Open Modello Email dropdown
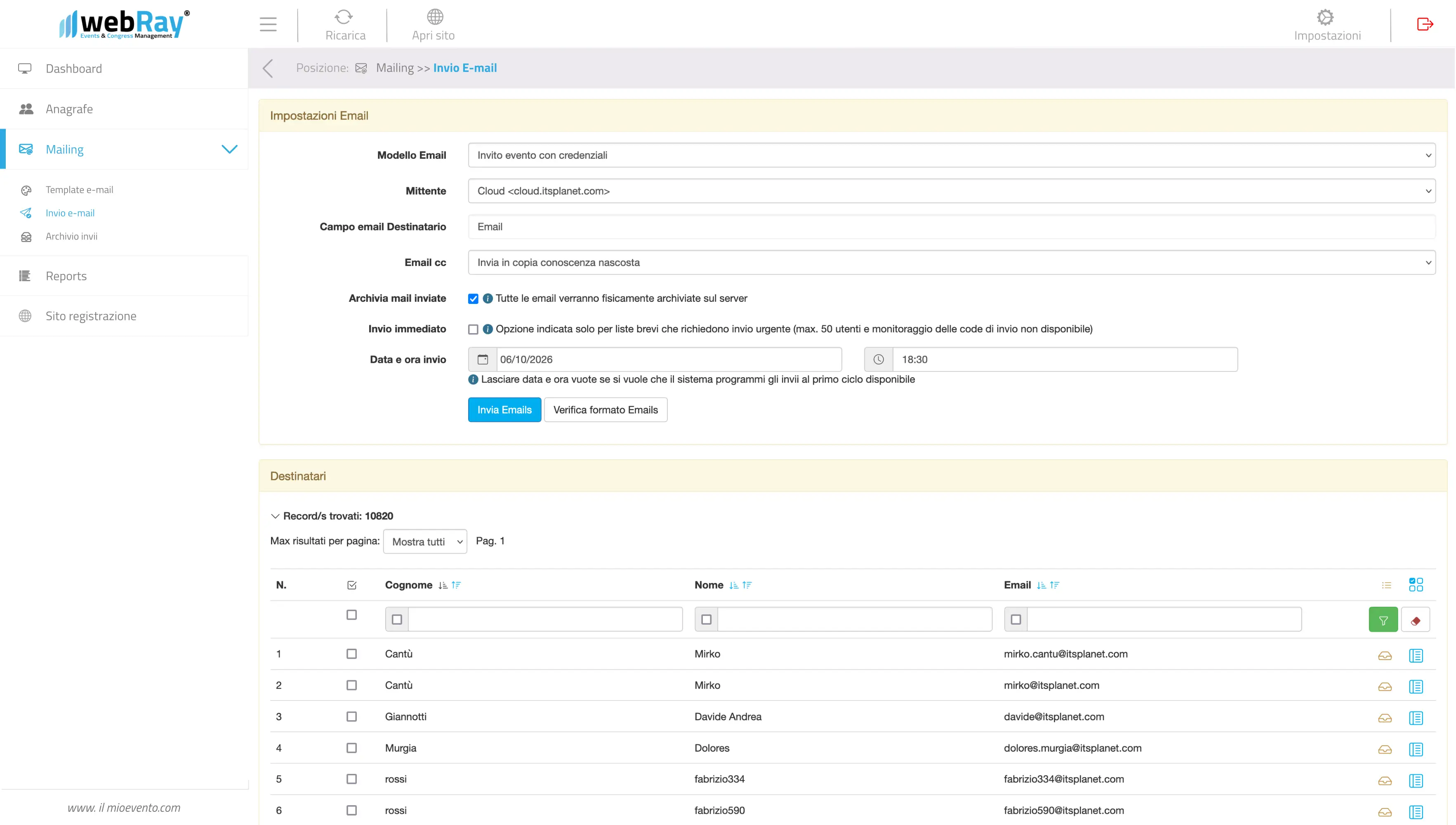The height and width of the screenshot is (825, 1456). tap(952, 155)
